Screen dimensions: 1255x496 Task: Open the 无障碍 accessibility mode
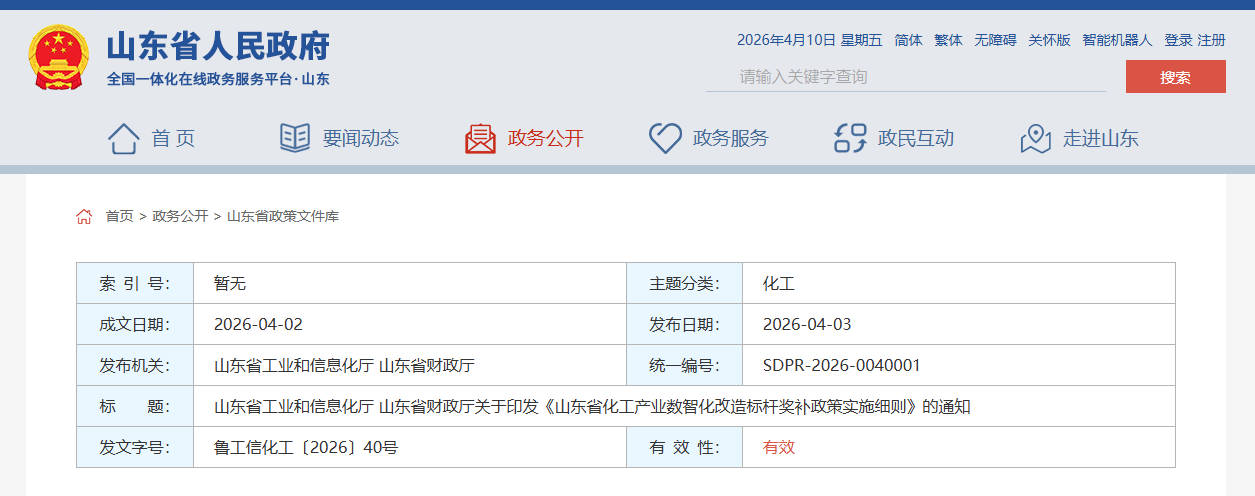996,40
